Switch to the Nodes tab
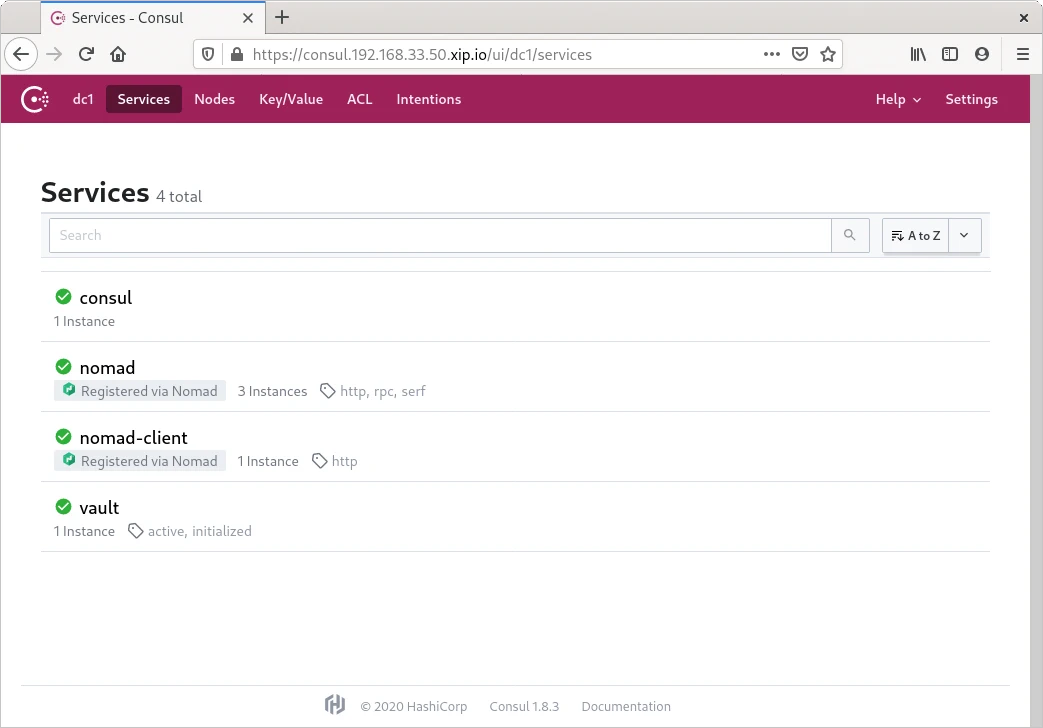 pyautogui.click(x=214, y=99)
